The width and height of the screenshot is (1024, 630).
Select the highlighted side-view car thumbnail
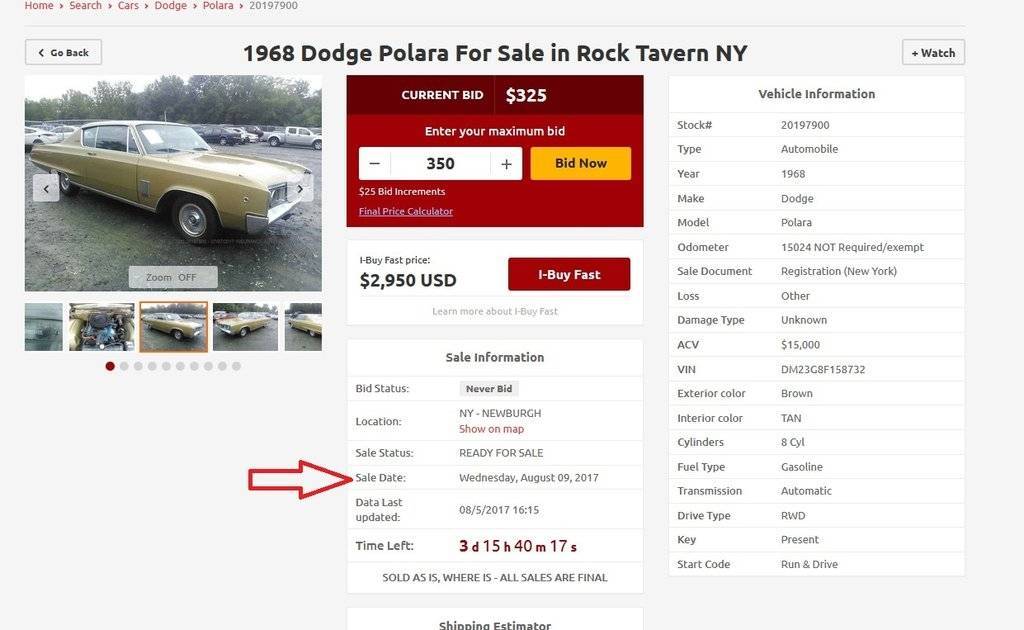pos(173,327)
